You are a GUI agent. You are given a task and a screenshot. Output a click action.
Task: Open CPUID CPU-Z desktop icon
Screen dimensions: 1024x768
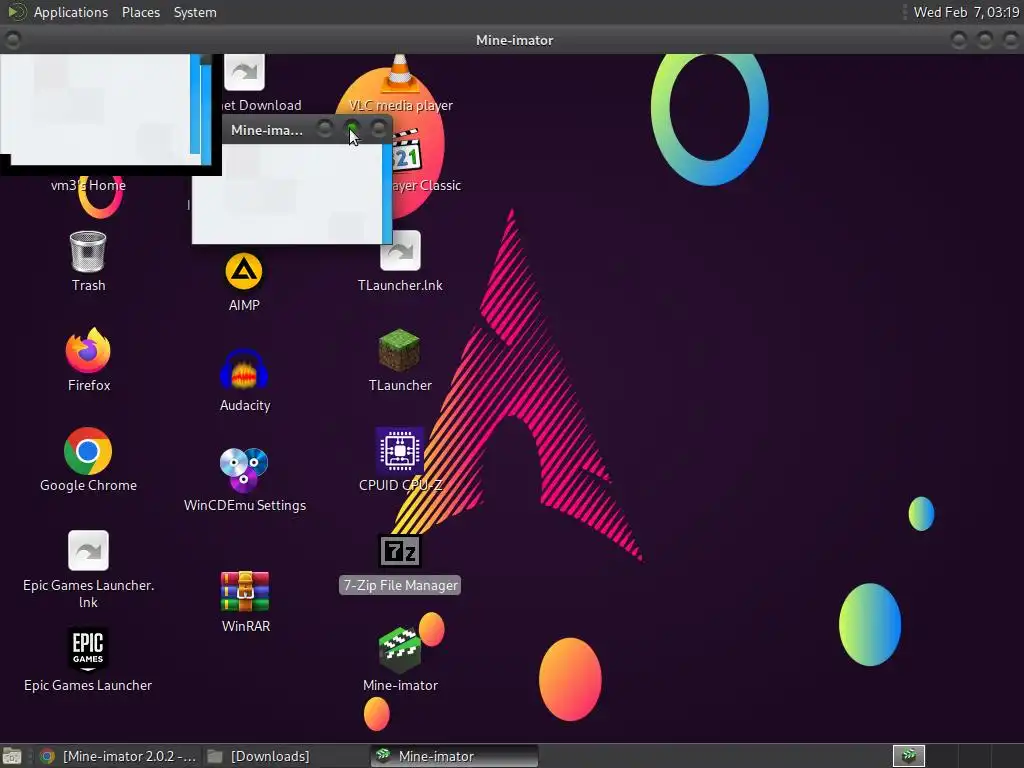point(400,450)
